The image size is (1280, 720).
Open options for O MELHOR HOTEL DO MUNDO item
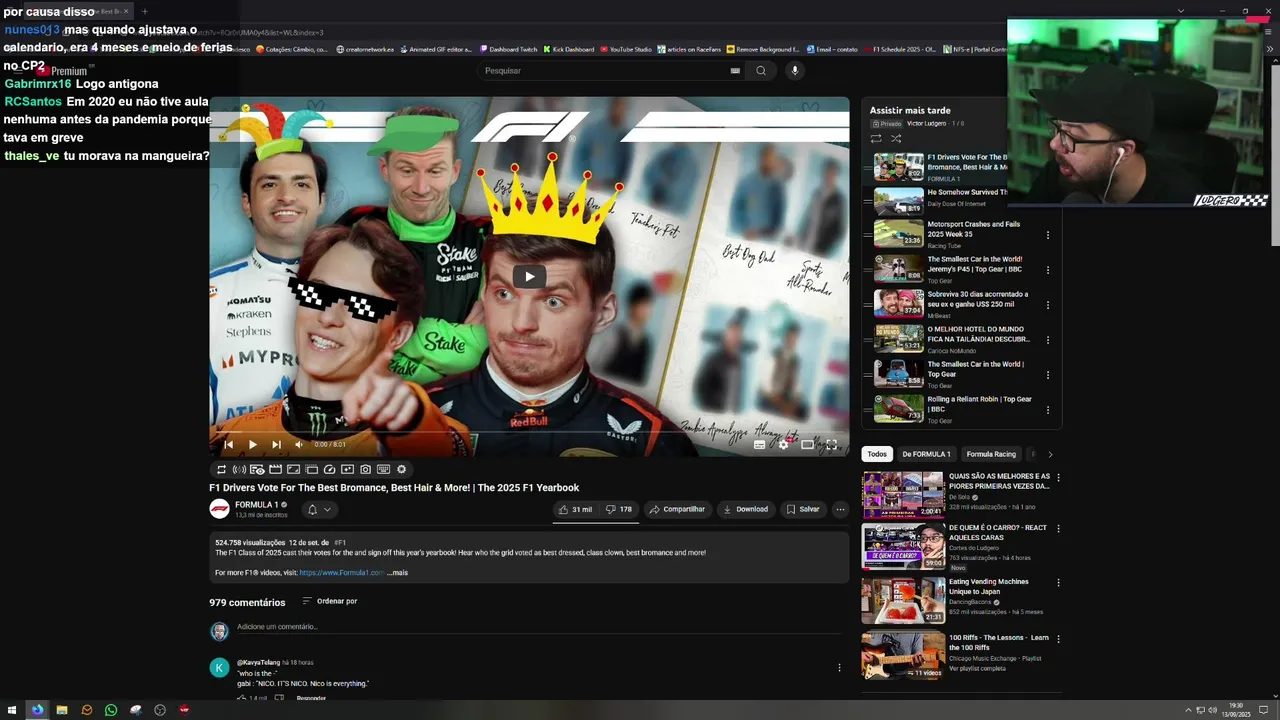click(x=1048, y=340)
